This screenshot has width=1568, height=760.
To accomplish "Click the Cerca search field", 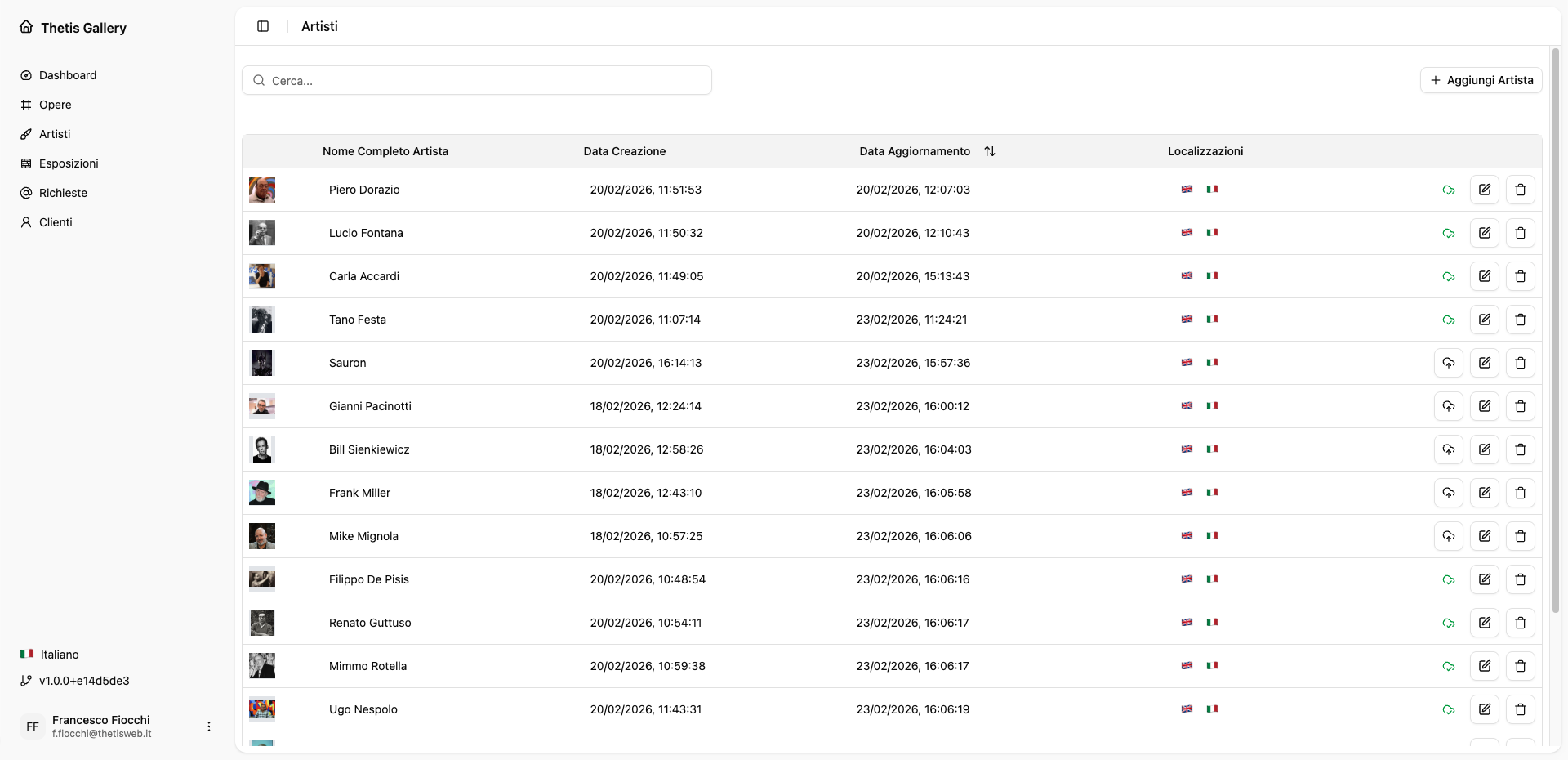I will pyautogui.click(x=477, y=81).
